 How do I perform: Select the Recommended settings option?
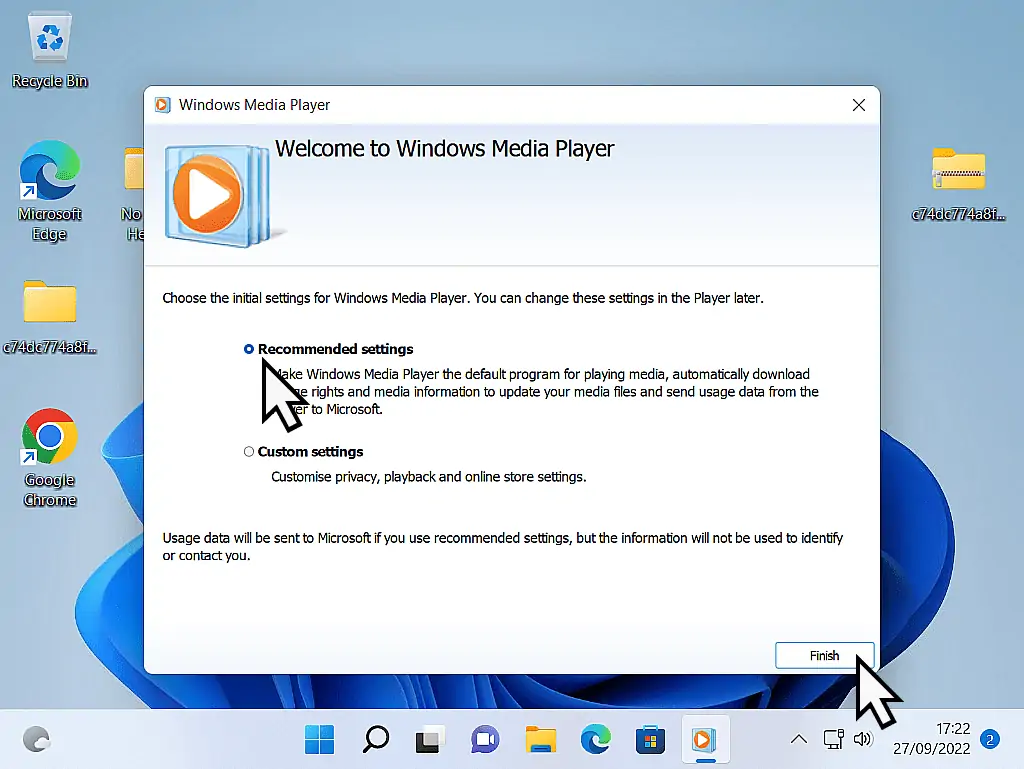coord(248,349)
